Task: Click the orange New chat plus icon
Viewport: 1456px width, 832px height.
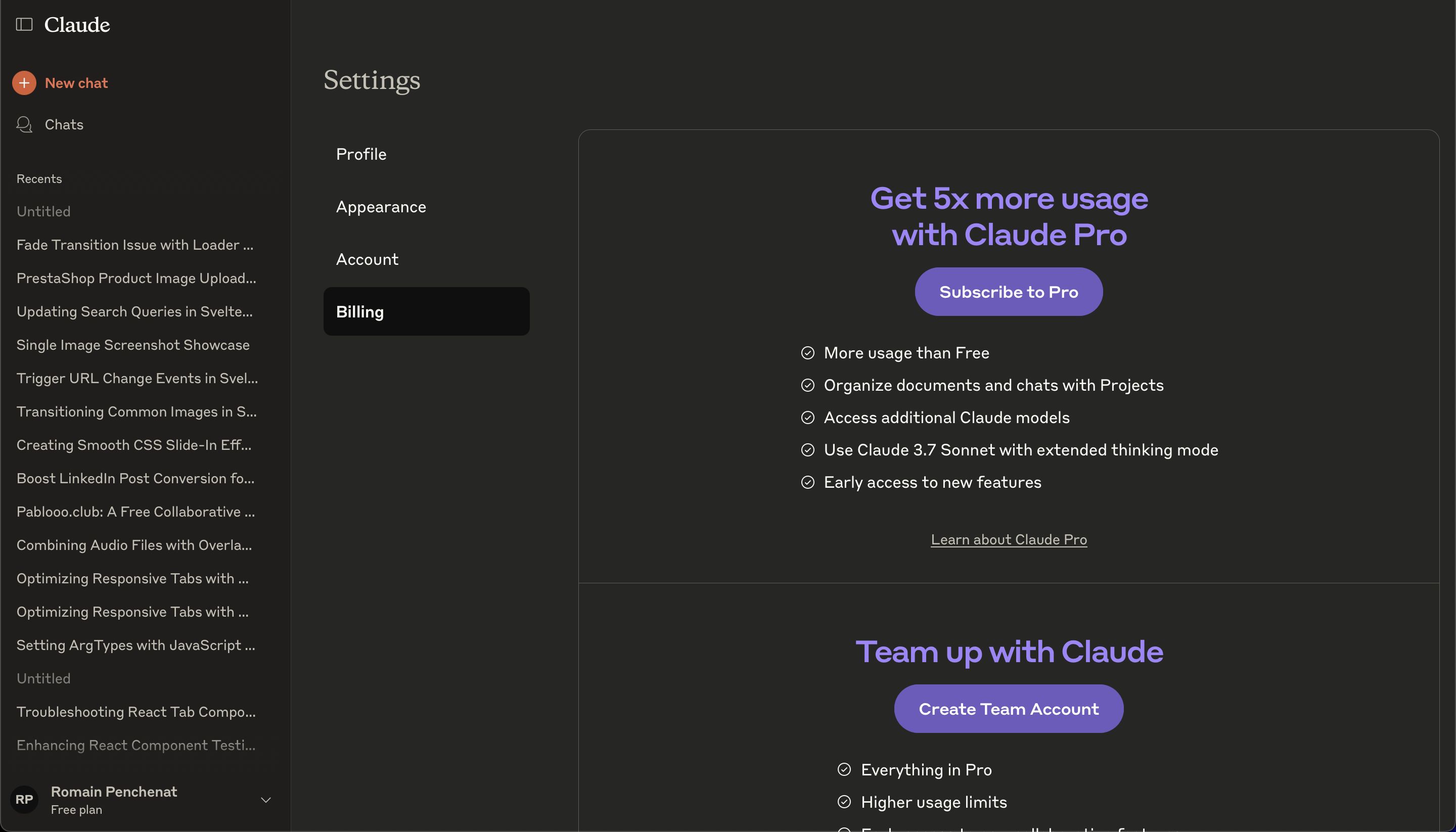Action: coord(24,83)
